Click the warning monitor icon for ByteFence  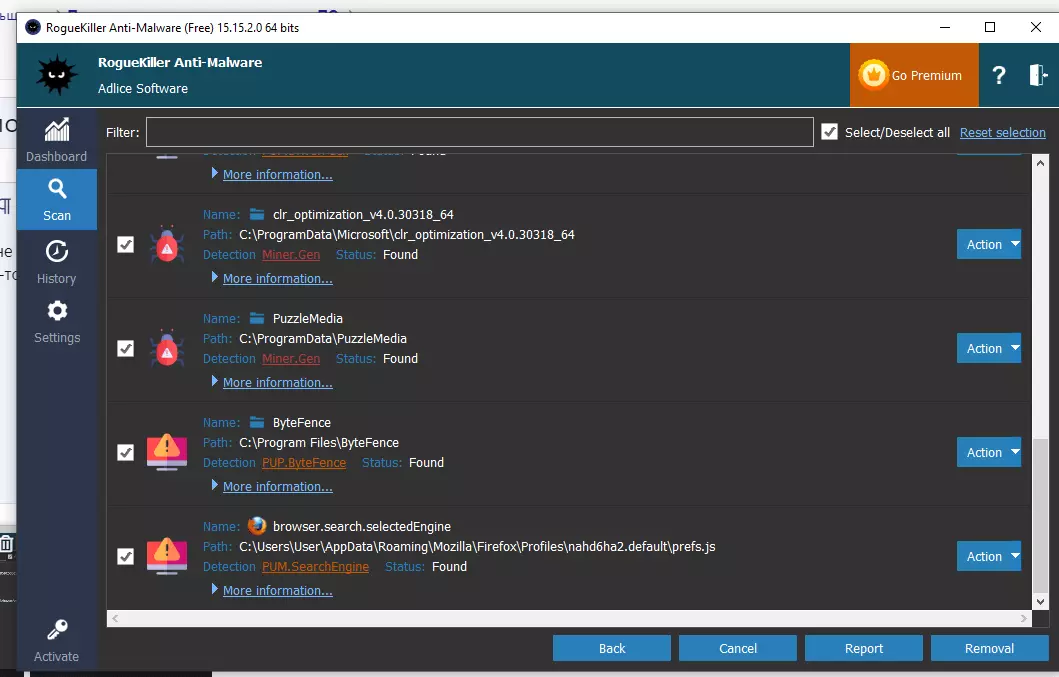click(x=167, y=452)
